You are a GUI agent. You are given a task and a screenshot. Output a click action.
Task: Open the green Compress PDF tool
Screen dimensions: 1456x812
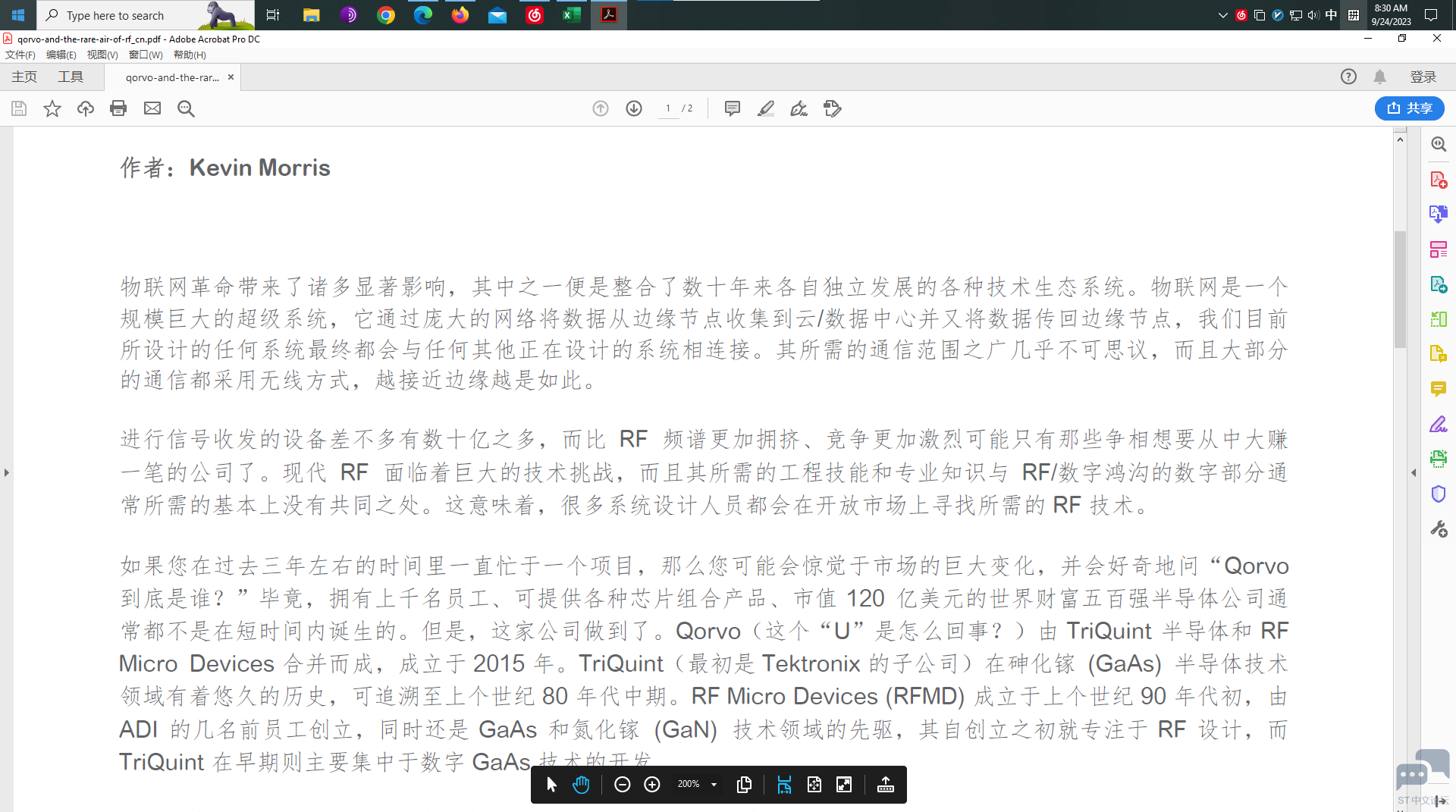coord(1439,319)
